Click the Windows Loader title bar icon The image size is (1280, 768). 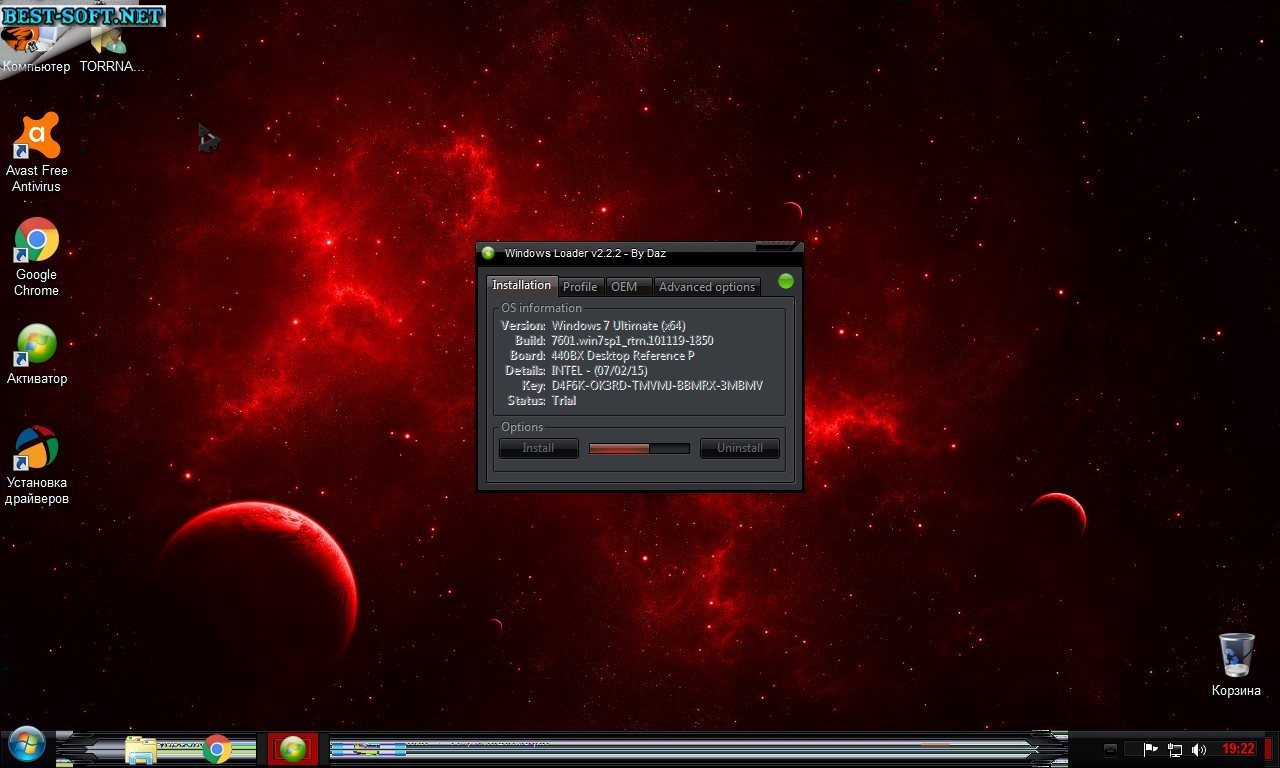pyautogui.click(x=488, y=253)
